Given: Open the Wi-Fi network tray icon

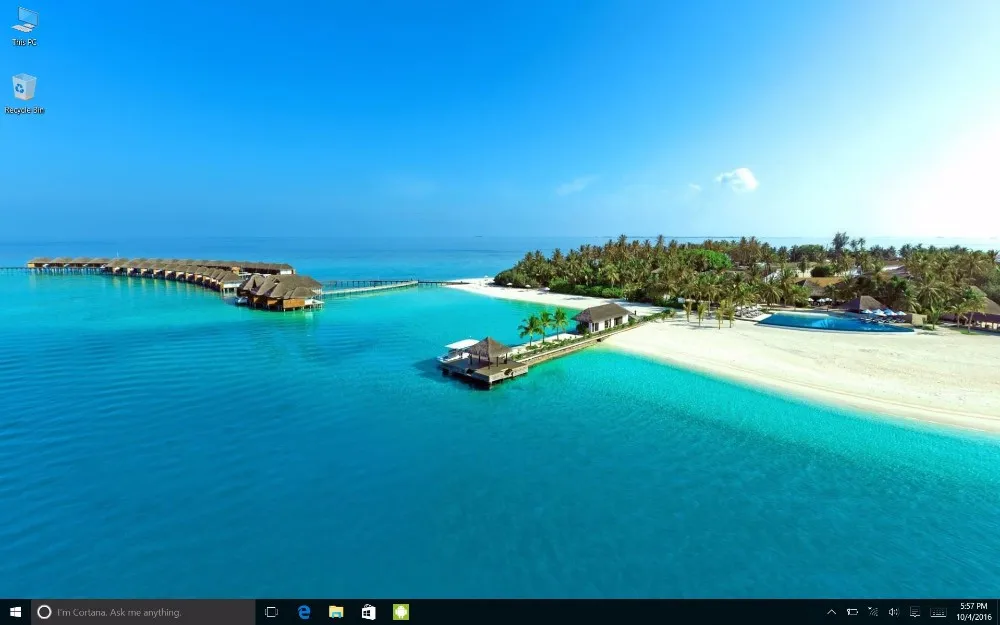Looking at the screenshot, I should 872,612.
